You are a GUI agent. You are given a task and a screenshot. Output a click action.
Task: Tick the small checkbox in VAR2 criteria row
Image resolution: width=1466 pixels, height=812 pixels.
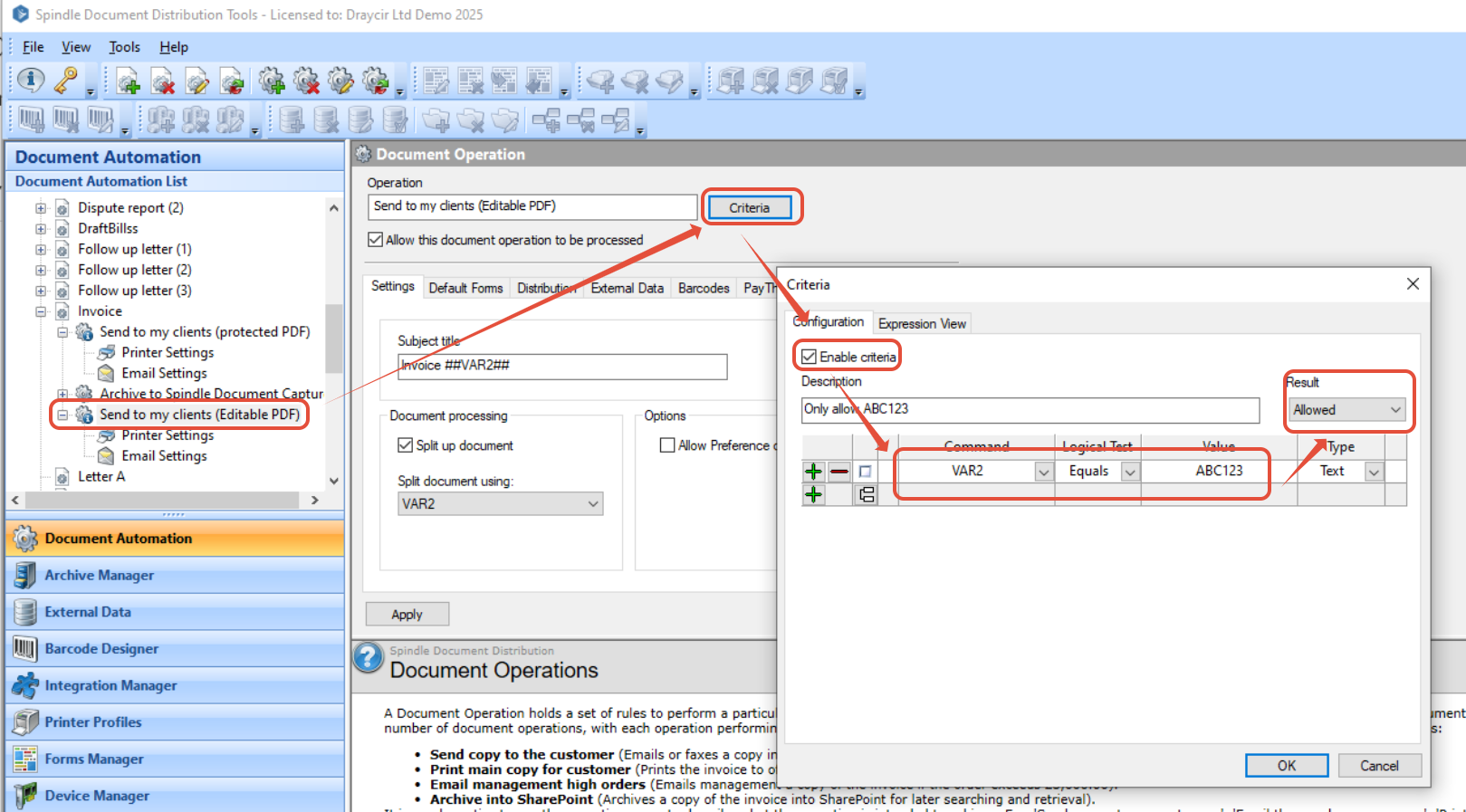coord(865,472)
